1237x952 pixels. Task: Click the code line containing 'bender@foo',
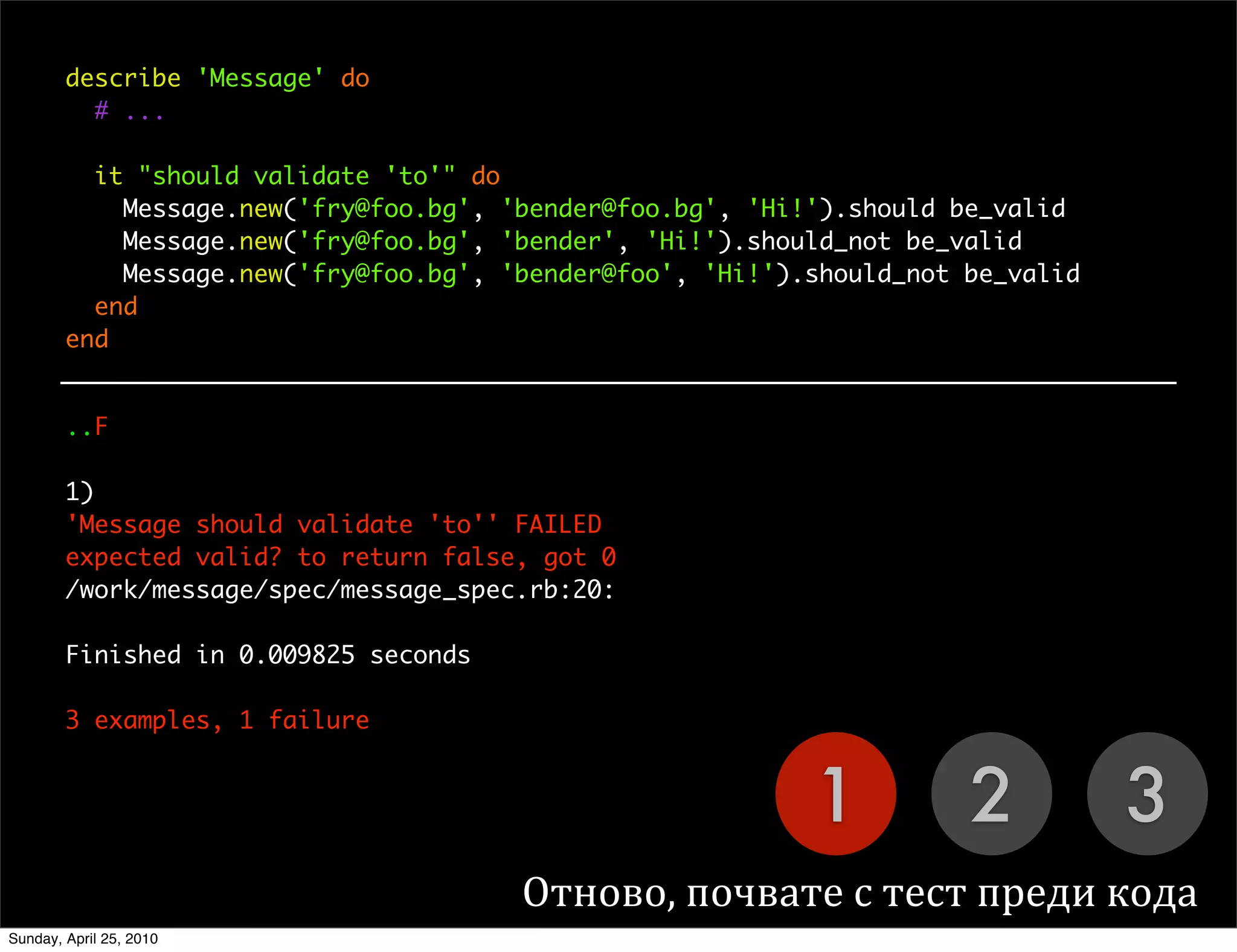click(x=601, y=274)
